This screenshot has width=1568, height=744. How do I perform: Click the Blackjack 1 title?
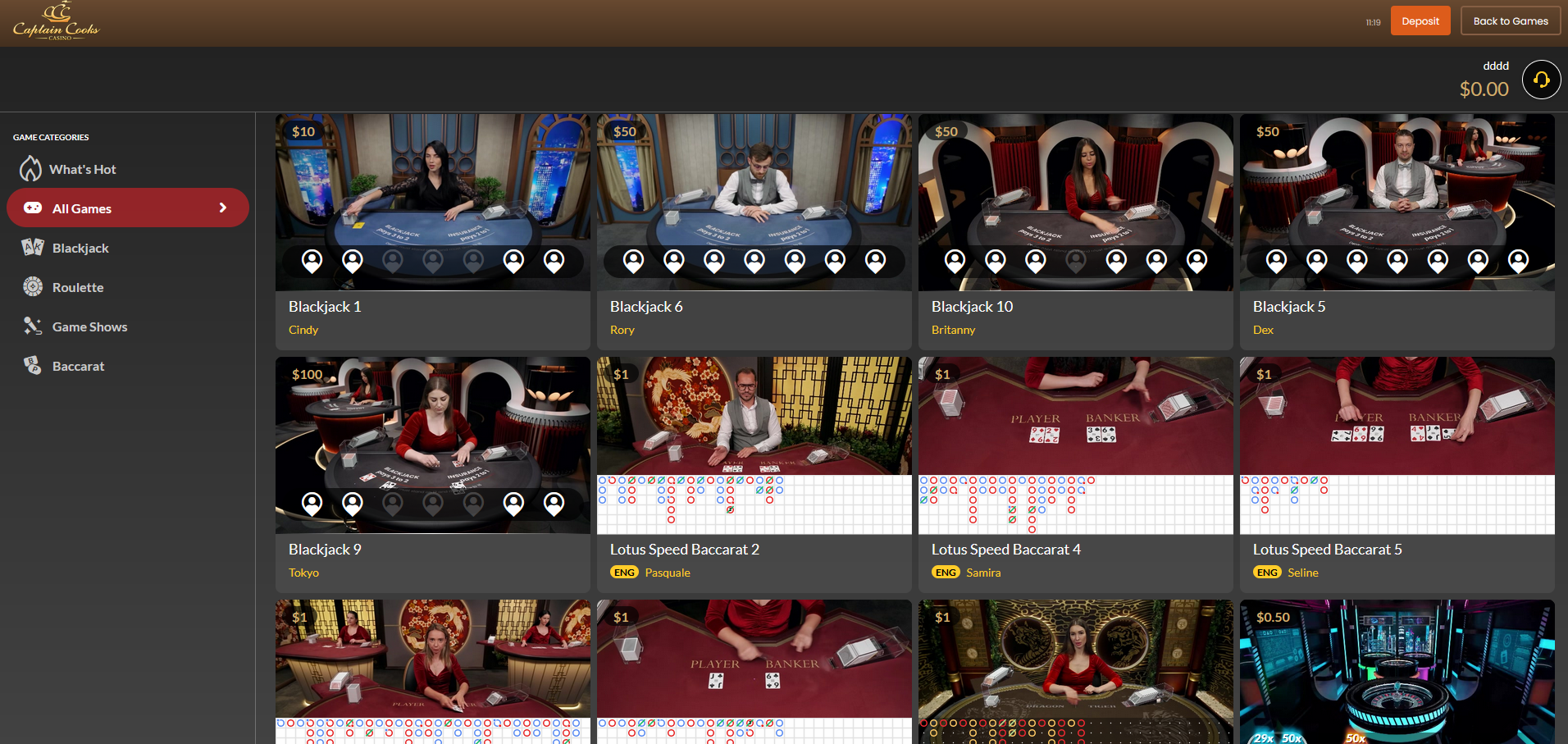tap(325, 307)
